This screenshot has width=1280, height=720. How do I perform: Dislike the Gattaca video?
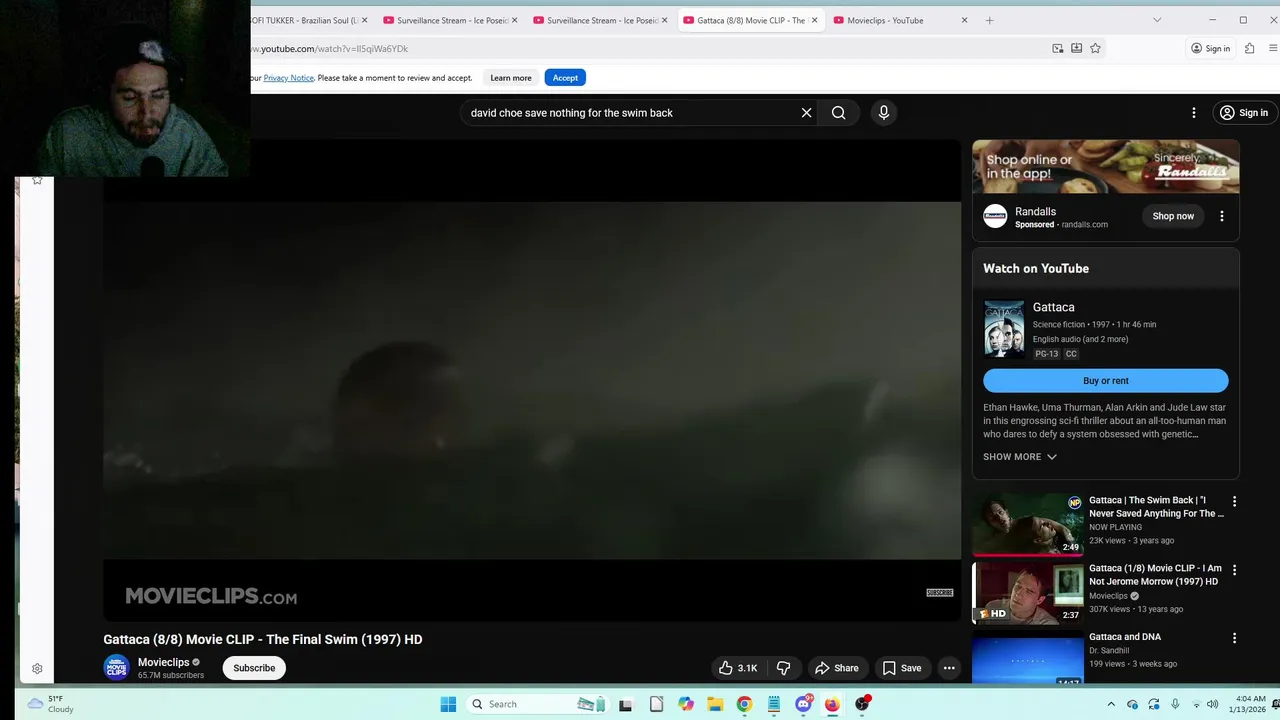(x=784, y=668)
